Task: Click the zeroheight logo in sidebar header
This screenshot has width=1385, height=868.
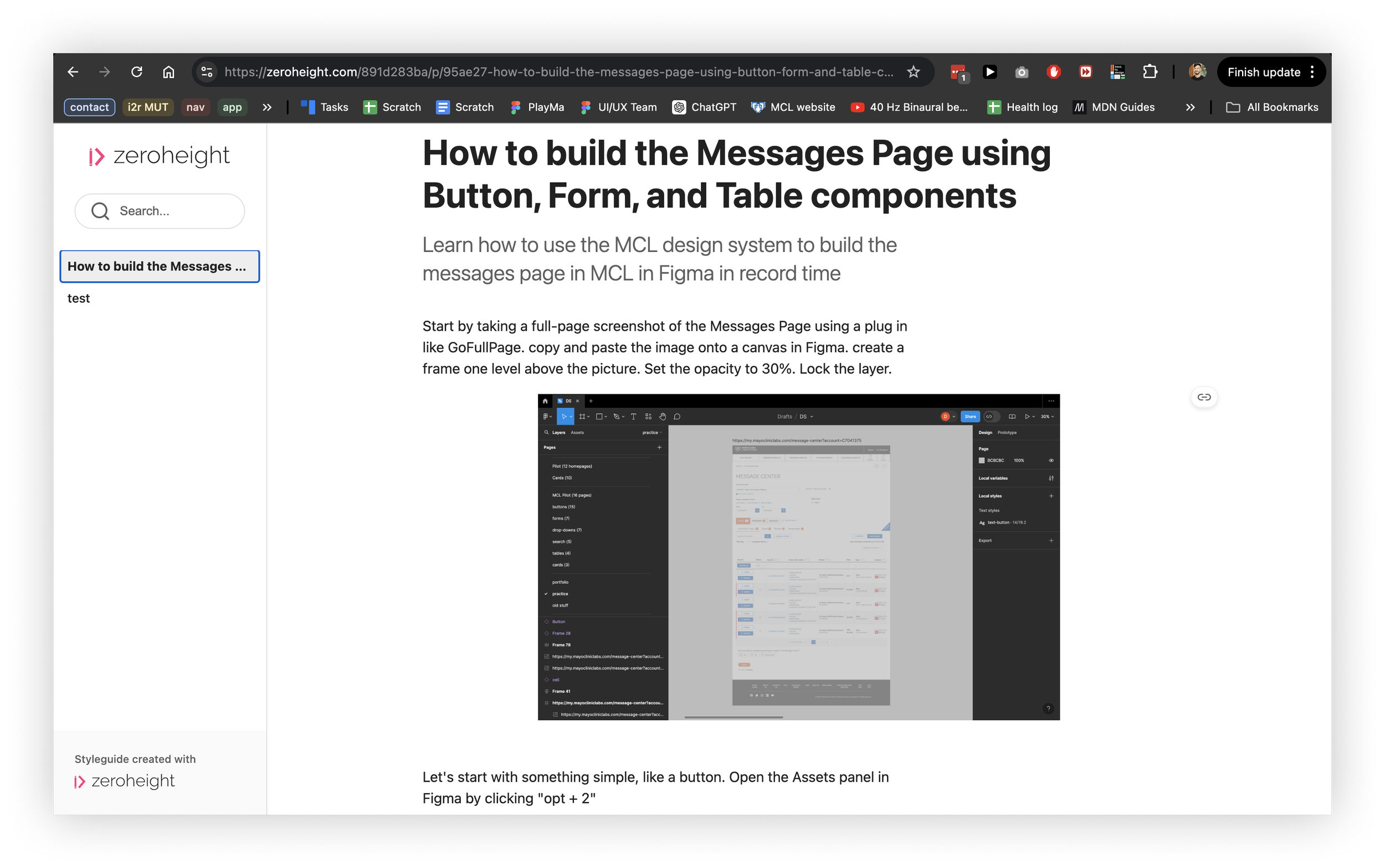Action: point(160,156)
